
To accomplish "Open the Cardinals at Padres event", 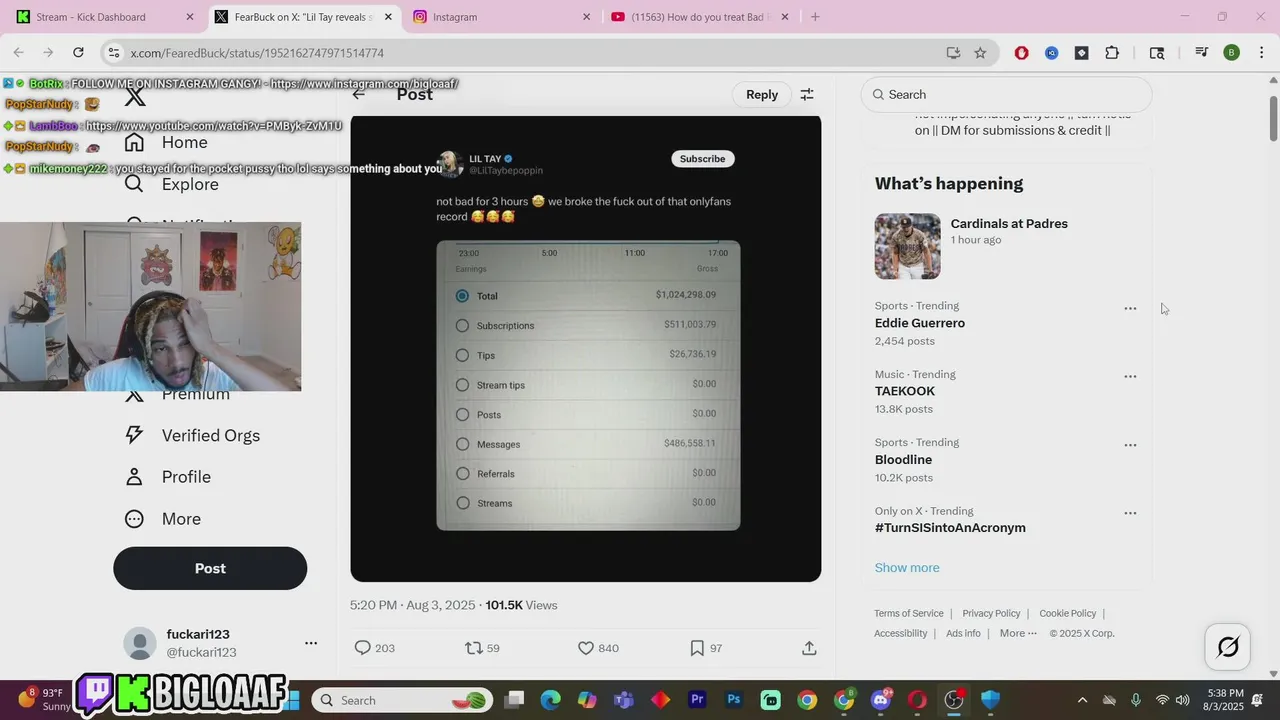I will coord(1008,246).
